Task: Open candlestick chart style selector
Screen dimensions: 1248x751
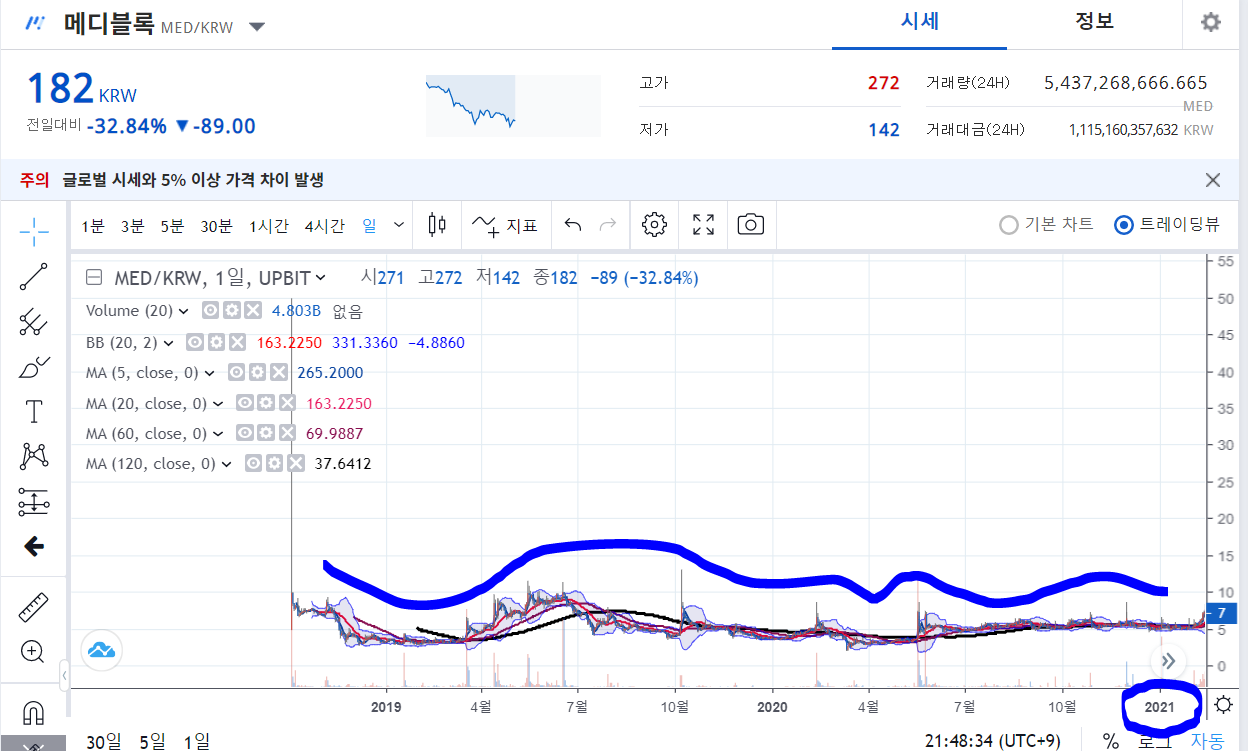Action: [437, 225]
